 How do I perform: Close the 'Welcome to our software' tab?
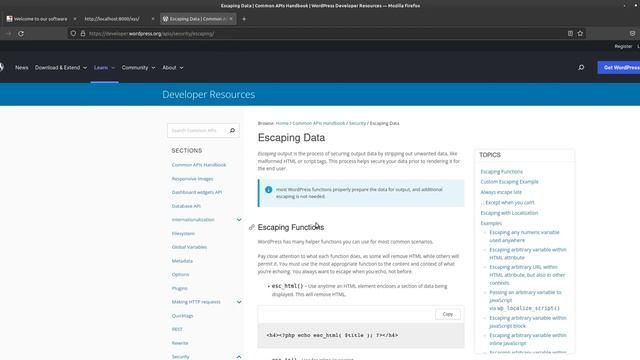(75, 19)
